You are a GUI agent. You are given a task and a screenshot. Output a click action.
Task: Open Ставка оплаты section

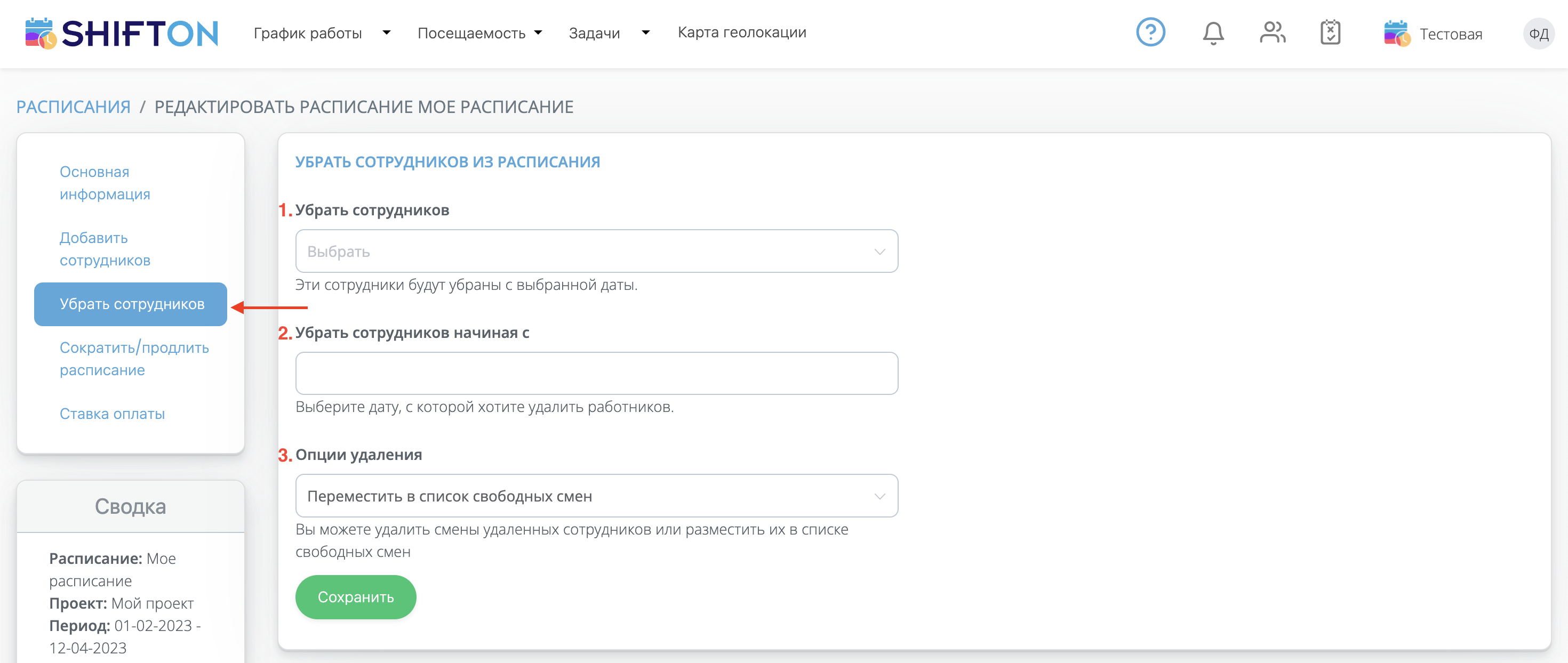click(112, 414)
